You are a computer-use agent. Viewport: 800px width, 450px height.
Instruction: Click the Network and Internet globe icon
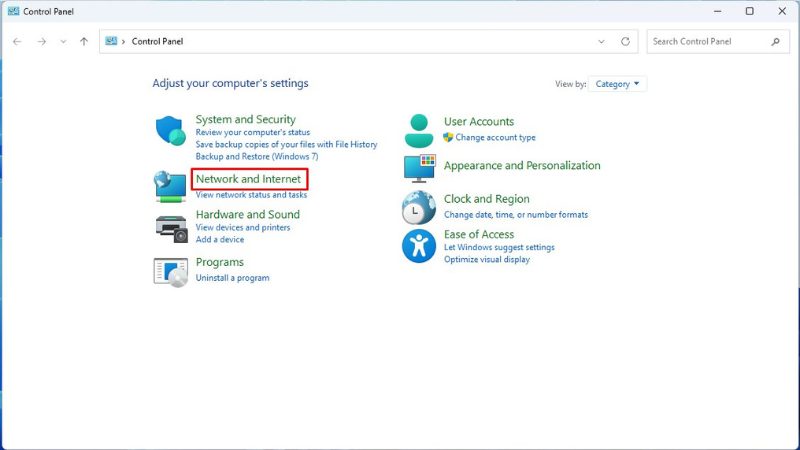pyautogui.click(x=170, y=186)
